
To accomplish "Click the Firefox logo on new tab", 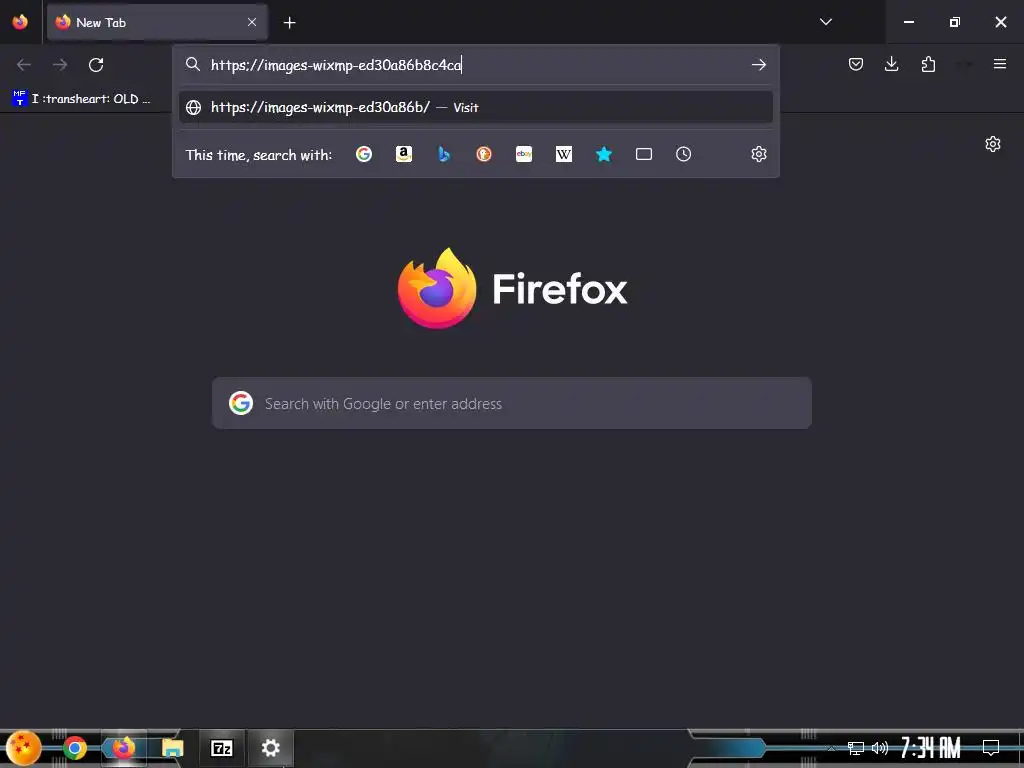I will tap(512, 288).
